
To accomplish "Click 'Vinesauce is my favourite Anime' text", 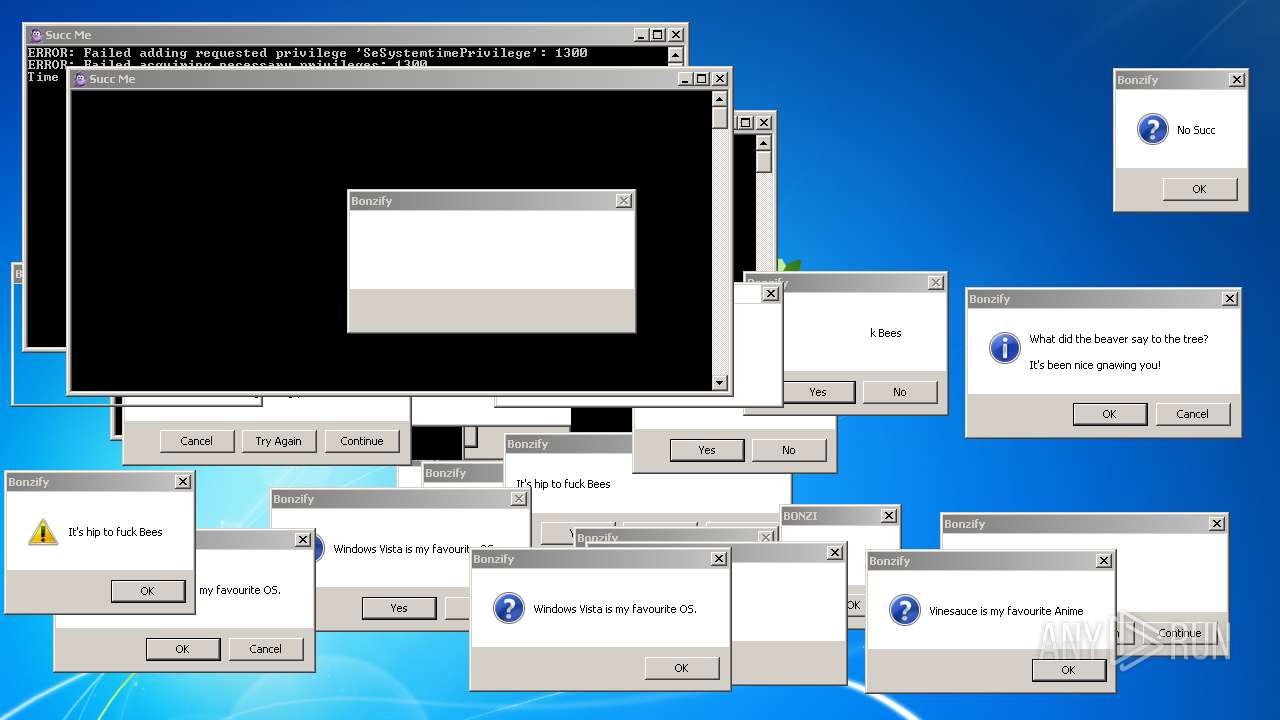I will click(x=1006, y=611).
